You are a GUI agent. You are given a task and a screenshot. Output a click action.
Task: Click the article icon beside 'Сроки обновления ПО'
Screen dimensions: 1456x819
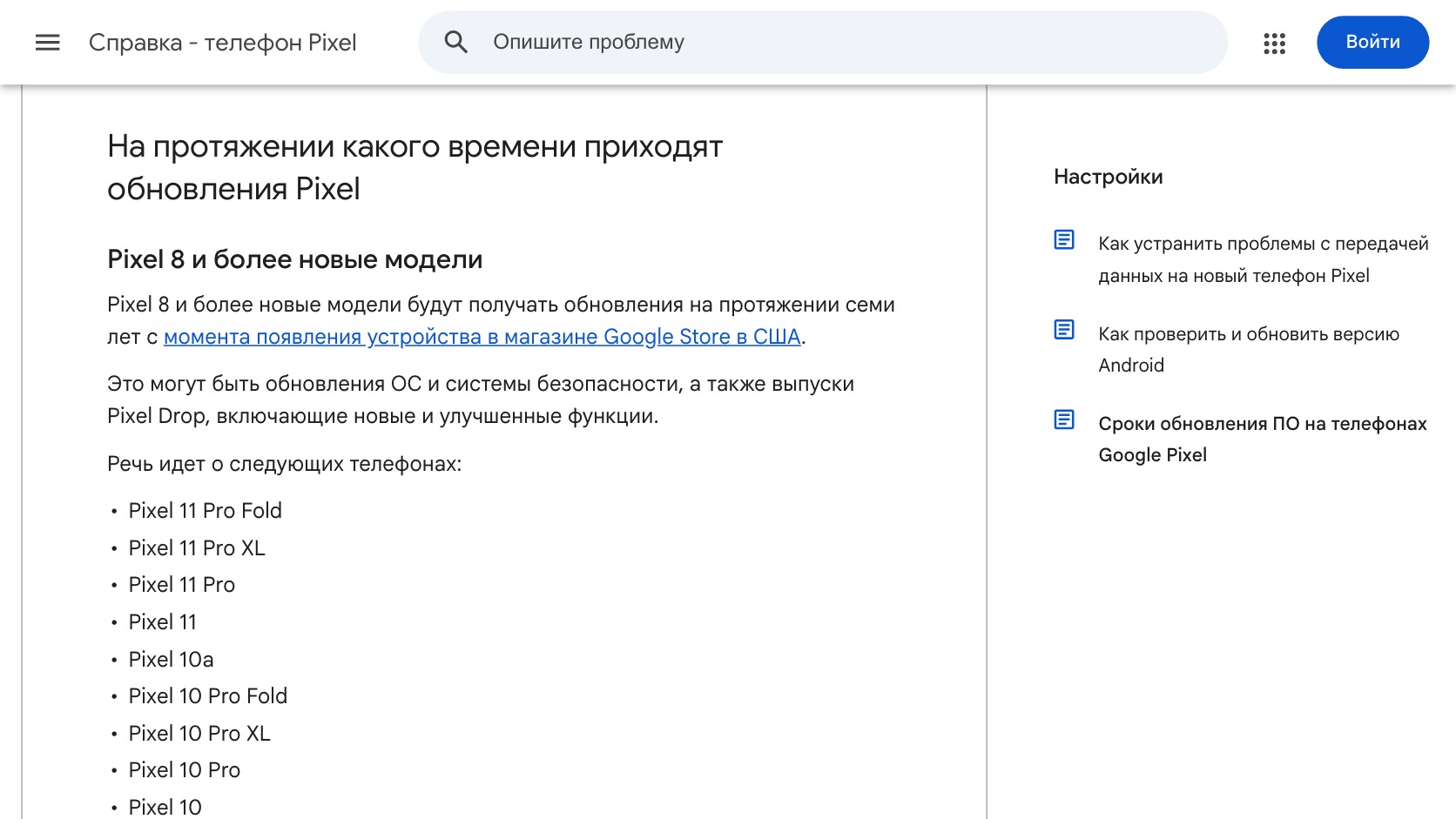click(1064, 420)
